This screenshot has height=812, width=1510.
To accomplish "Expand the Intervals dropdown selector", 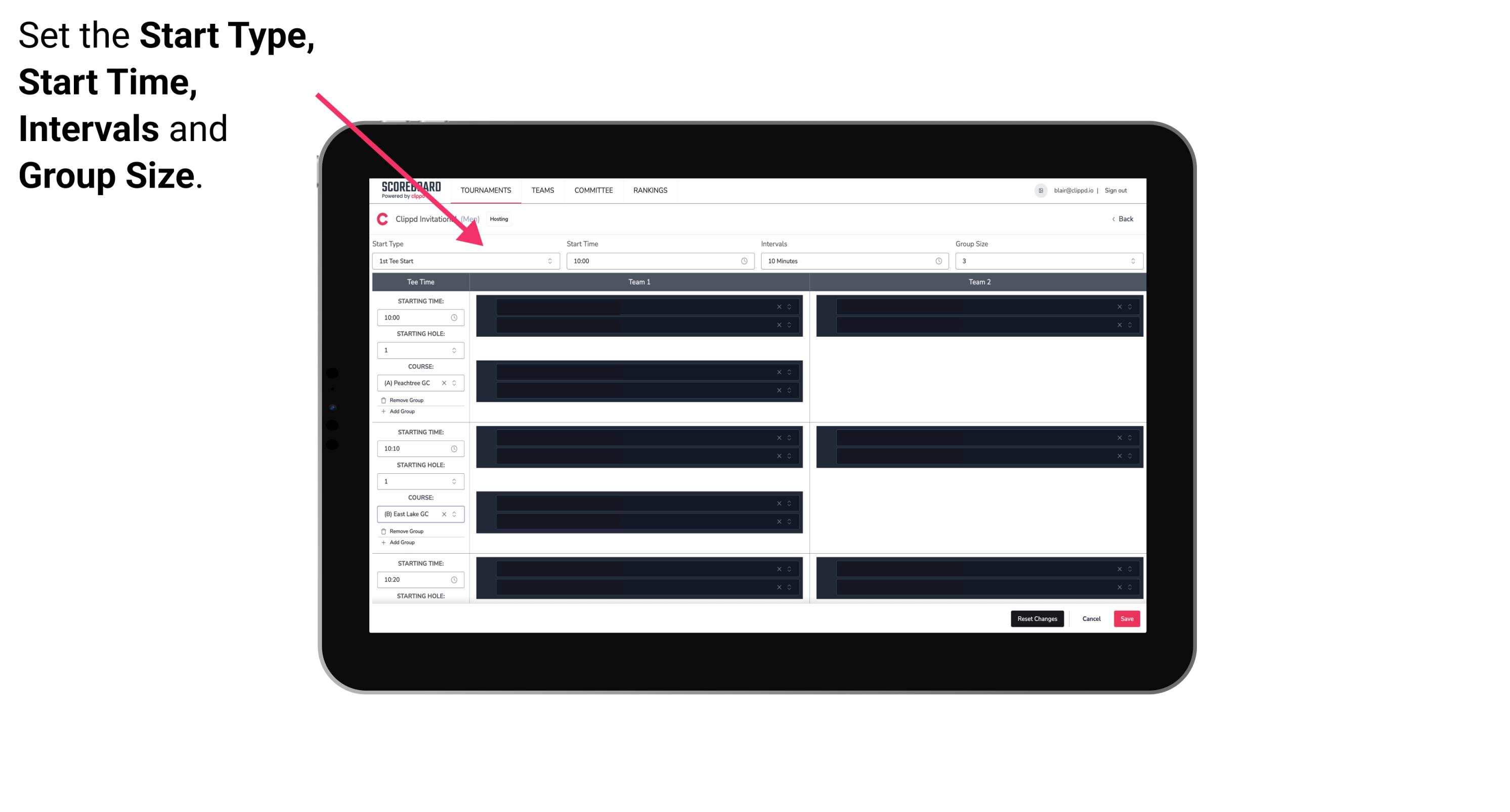I will click(935, 261).
